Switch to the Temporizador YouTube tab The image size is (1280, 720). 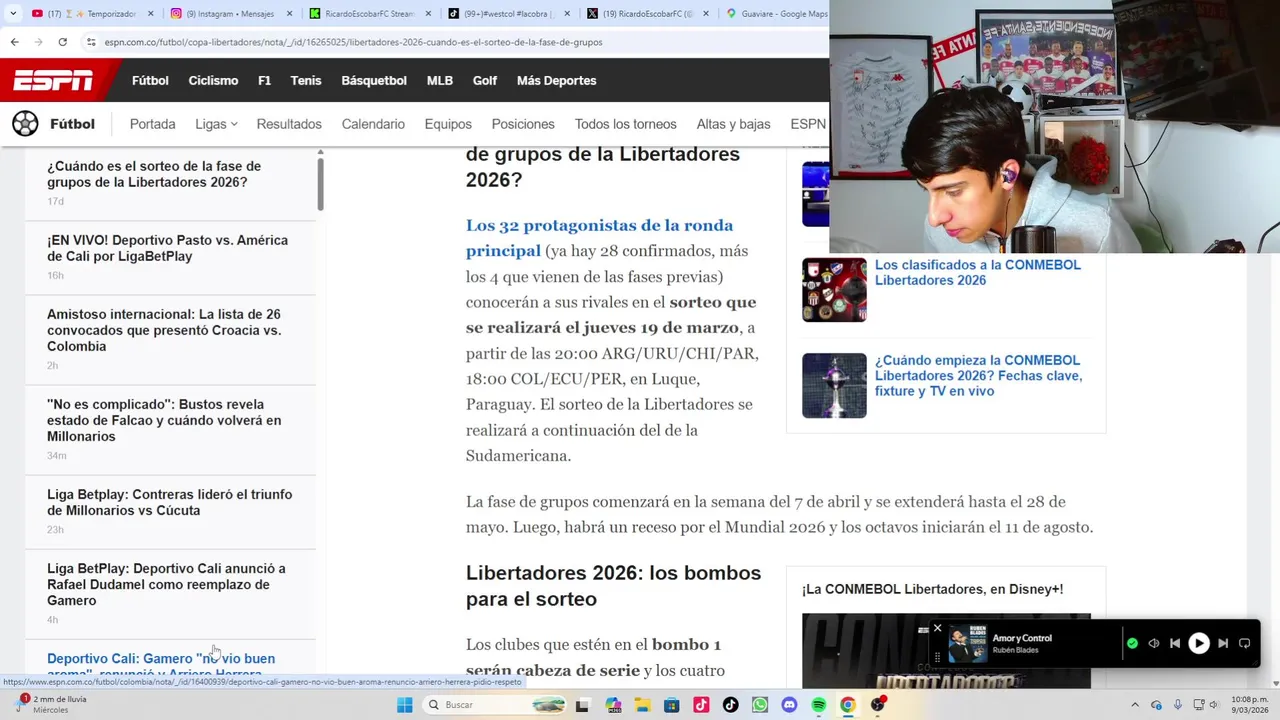[x=91, y=14]
